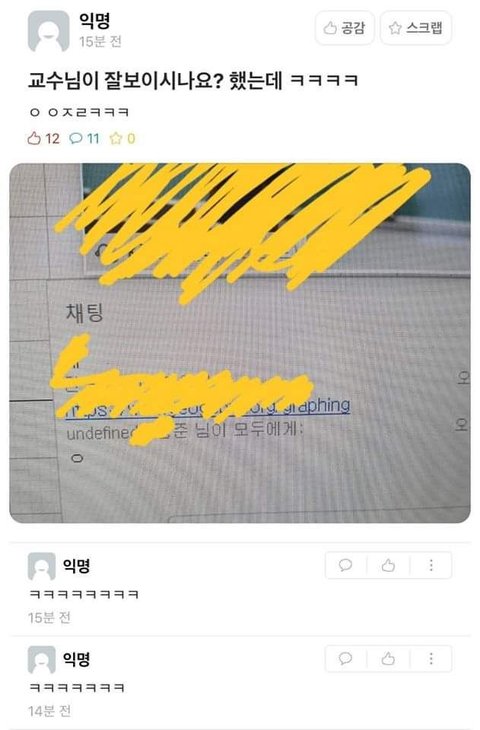Click the first comment's 익명 name
This screenshot has width=480, height=730.
[x=76, y=566]
